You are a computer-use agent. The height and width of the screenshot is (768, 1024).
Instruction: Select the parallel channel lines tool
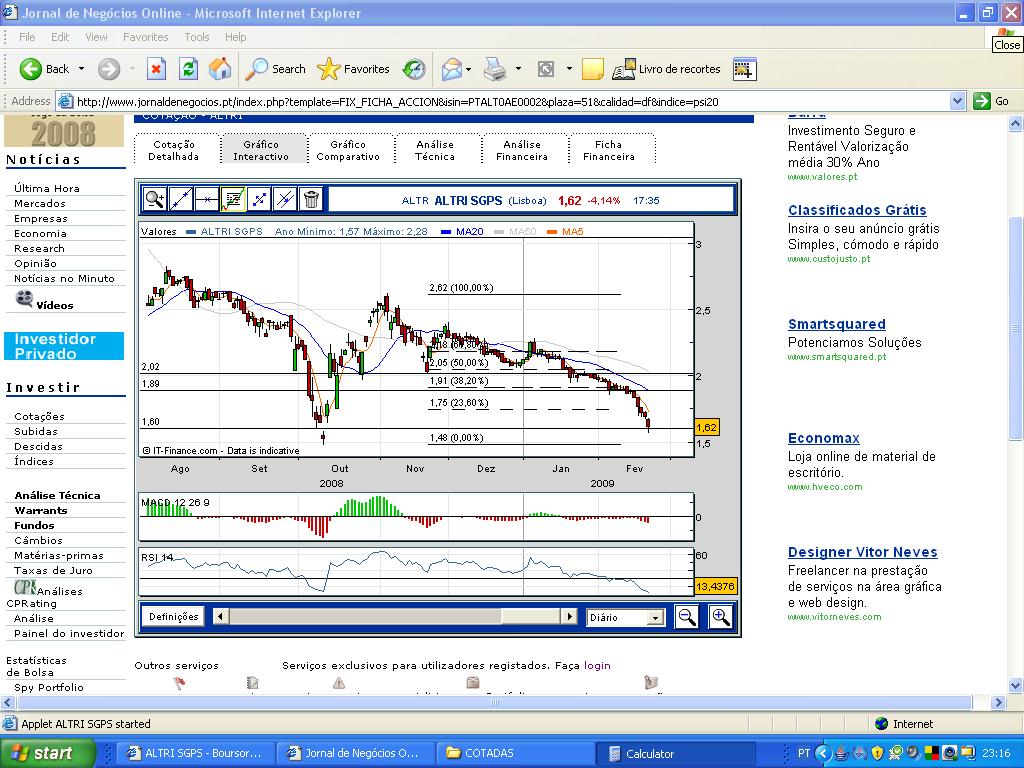285,199
